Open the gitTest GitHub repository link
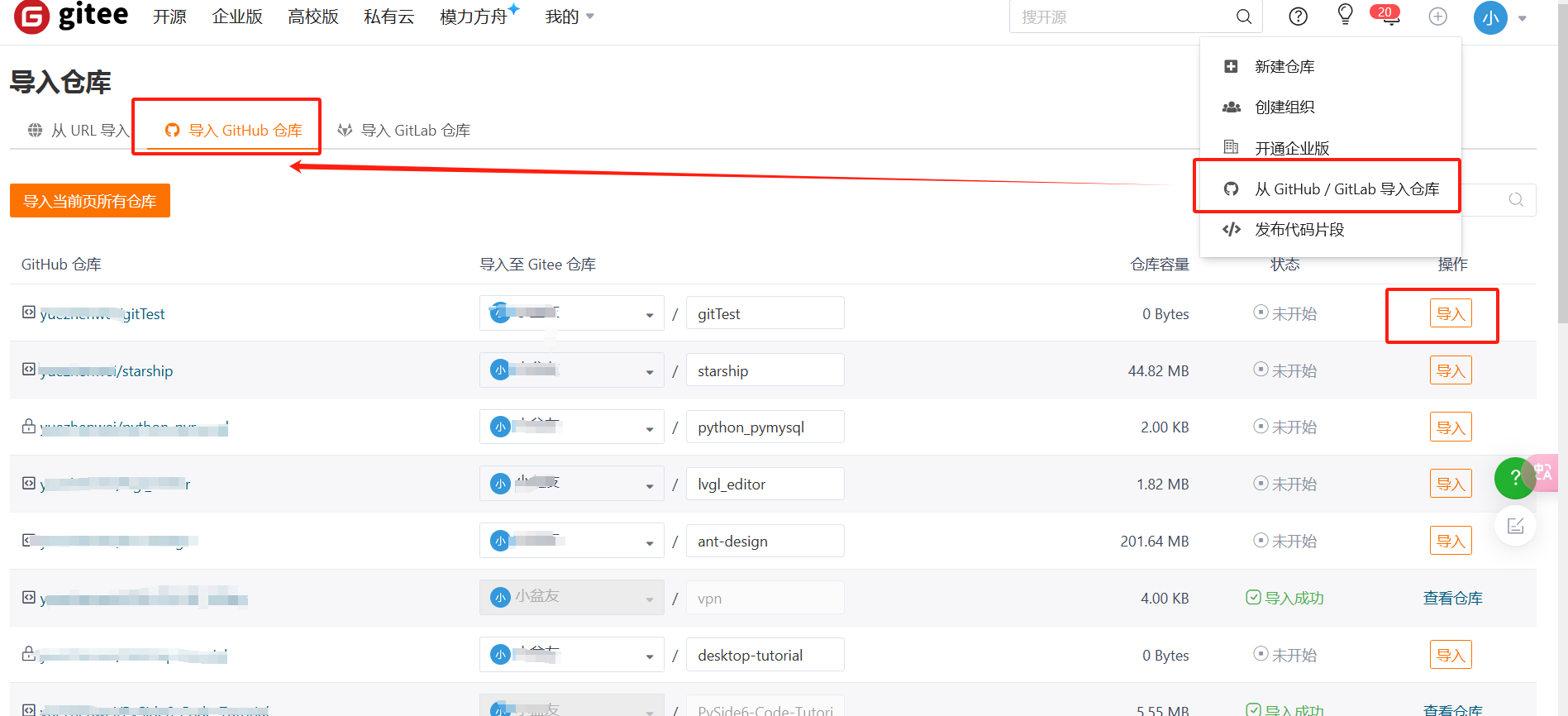 (102, 314)
